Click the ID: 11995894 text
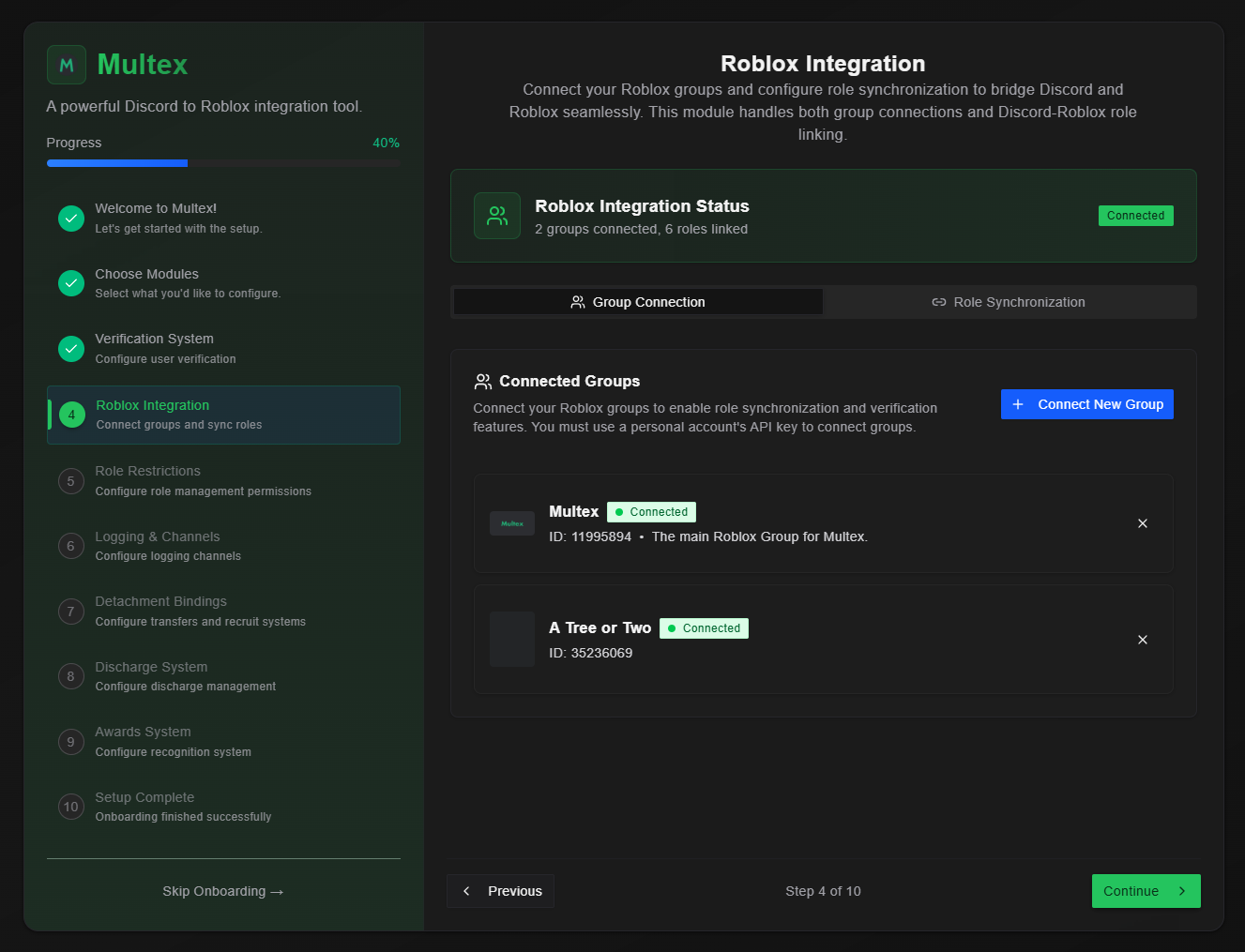Viewport: 1245px width, 952px height. coord(590,536)
